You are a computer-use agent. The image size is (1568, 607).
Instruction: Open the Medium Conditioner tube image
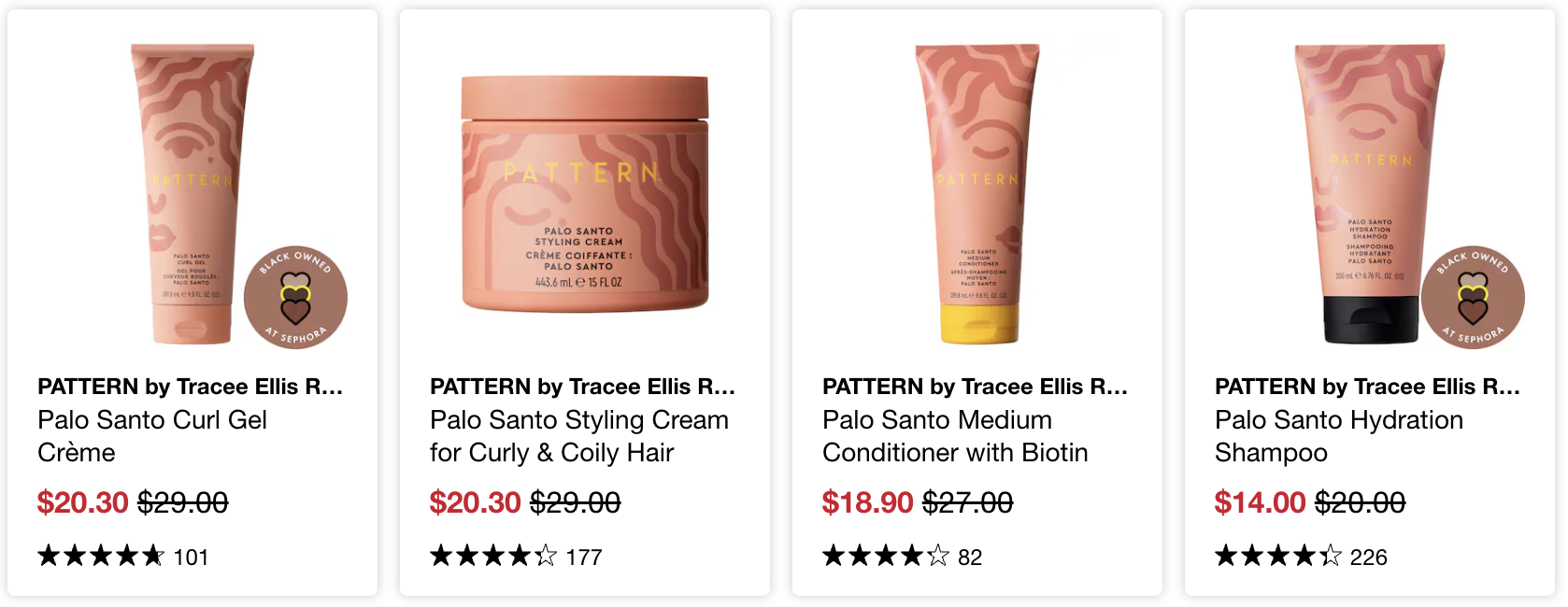point(976,194)
